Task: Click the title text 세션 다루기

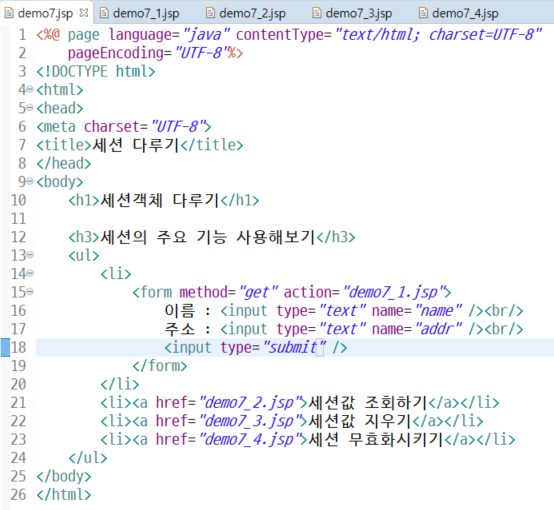Action: click(x=136, y=145)
